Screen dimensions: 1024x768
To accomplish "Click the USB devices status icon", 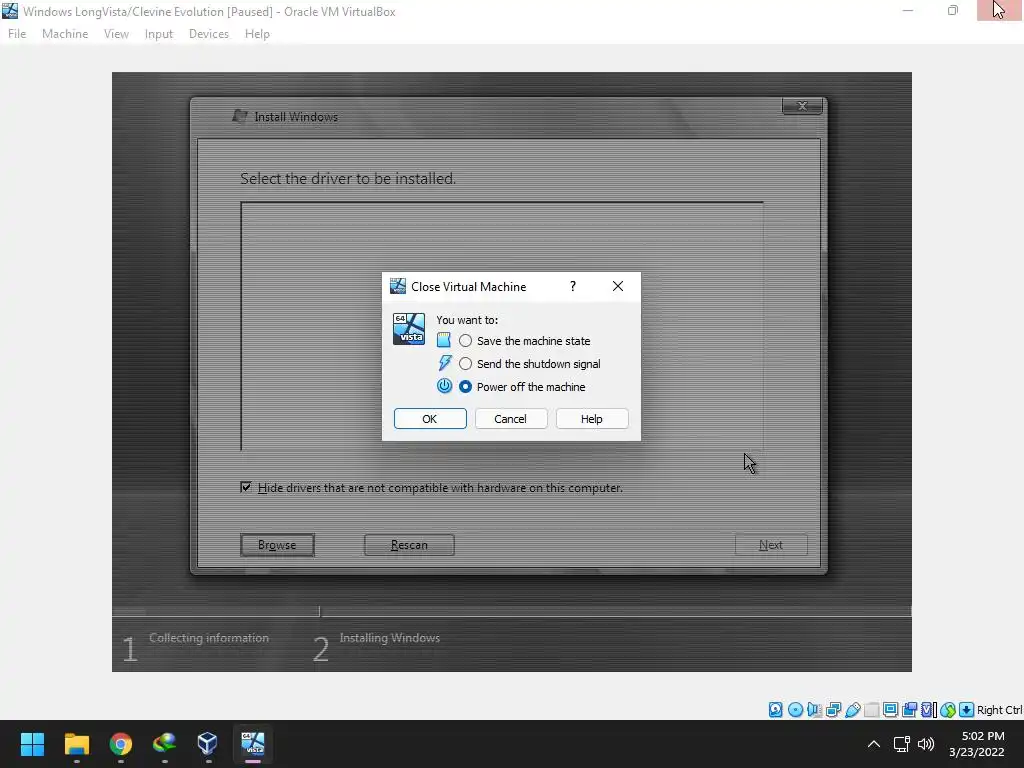I will pos(852,710).
